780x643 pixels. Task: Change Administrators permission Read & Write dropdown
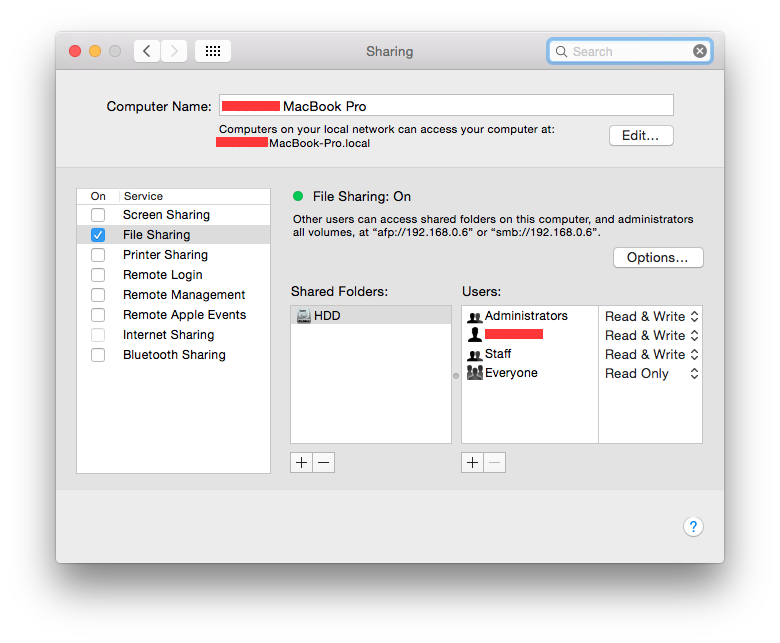[651, 316]
